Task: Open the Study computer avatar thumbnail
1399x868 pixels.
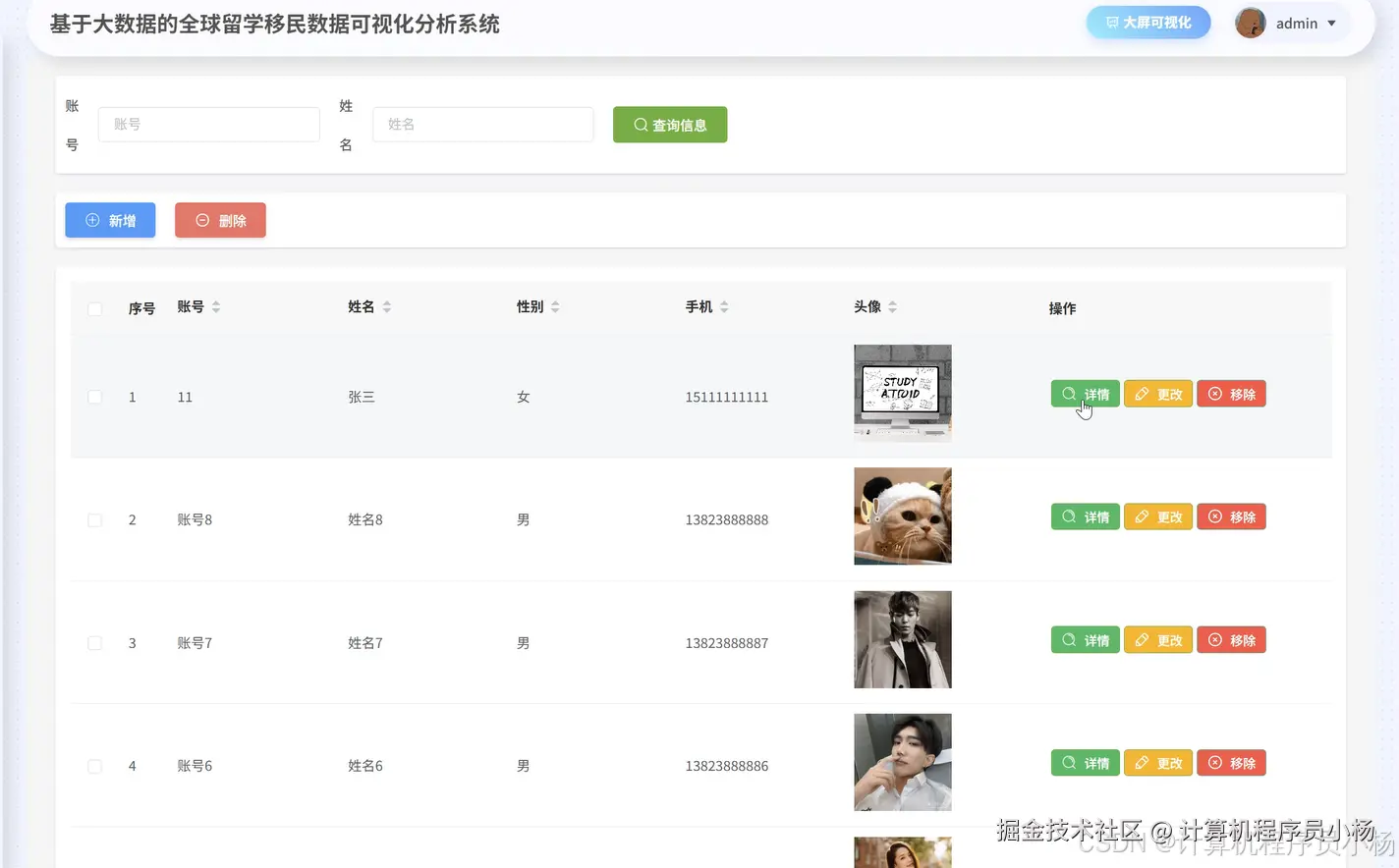Action: (x=903, y=393)
